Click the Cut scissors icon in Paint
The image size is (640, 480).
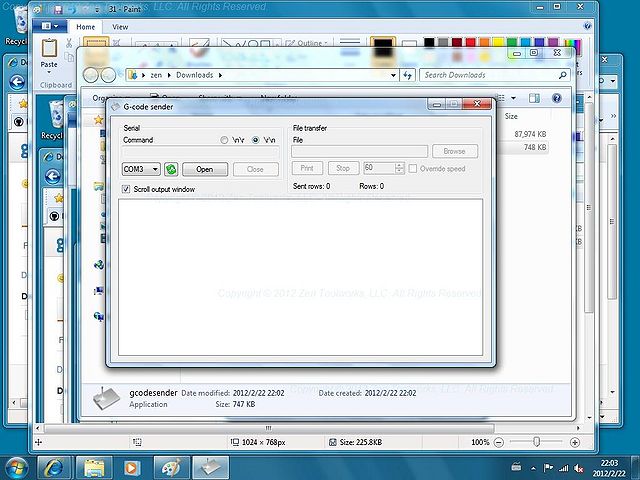[69, 42]
